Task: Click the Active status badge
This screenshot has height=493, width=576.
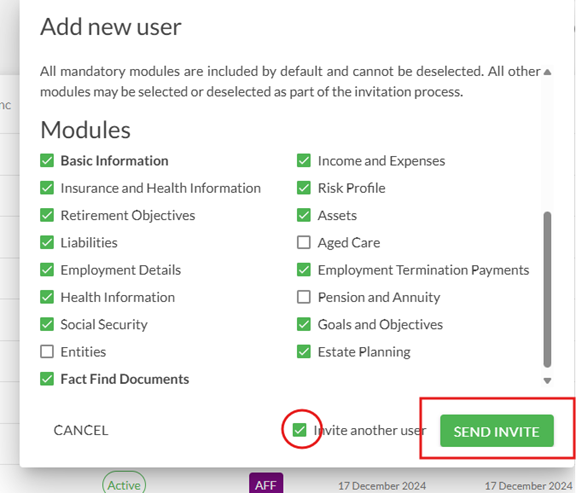Action: pos(124,484)
